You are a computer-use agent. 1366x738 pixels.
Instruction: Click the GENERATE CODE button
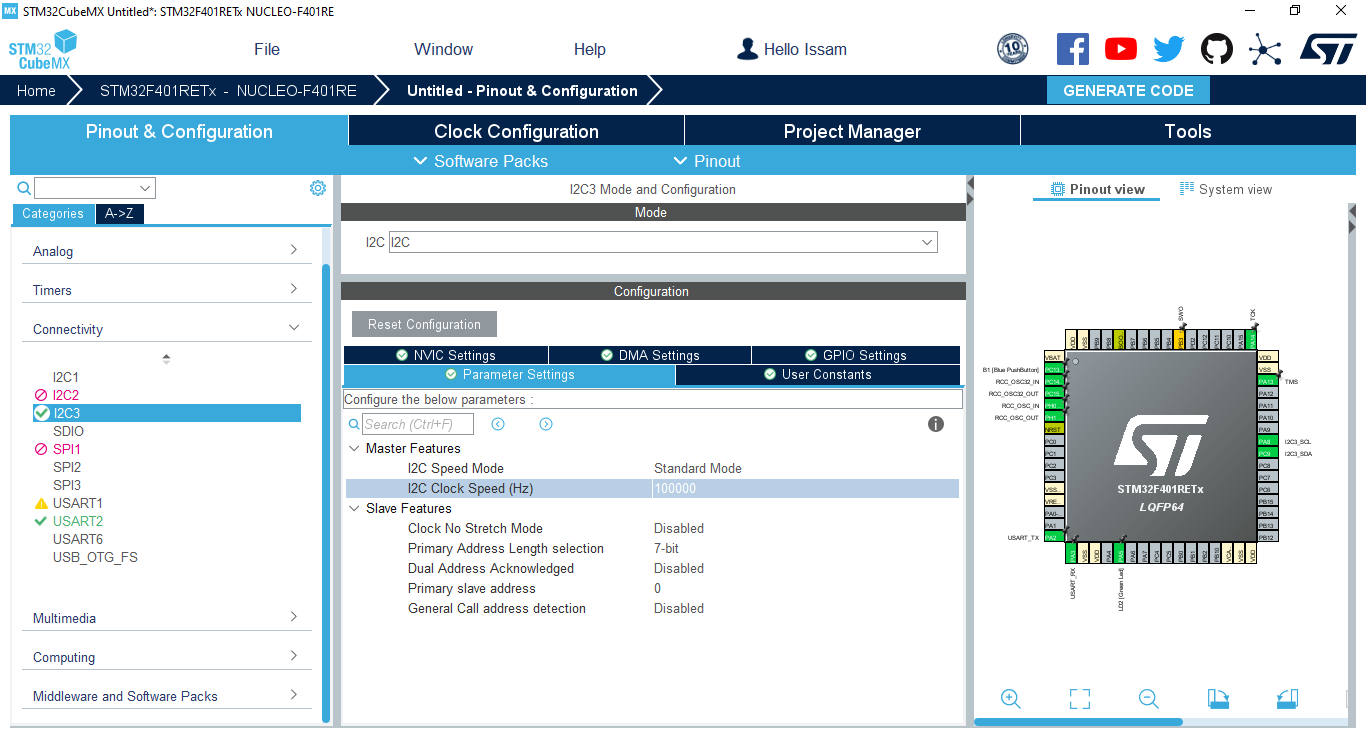(1128, 90)
